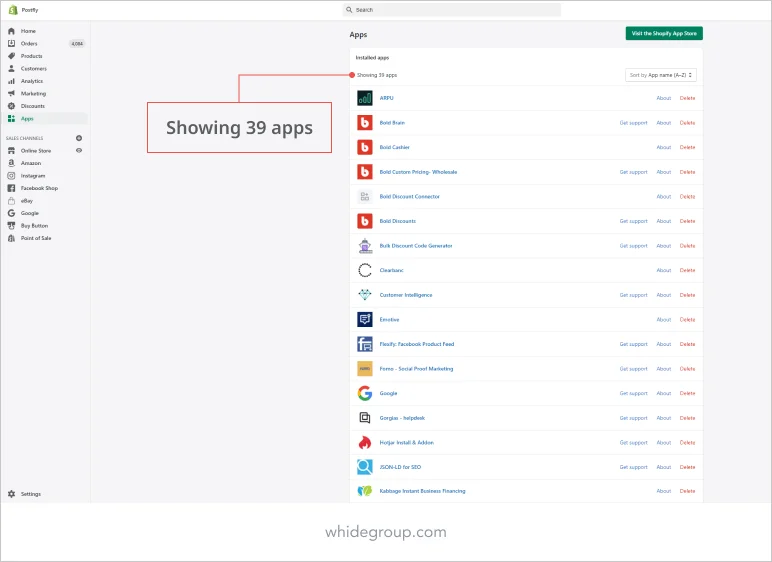The width and height of the screenshot is (772, 562).
Task: Click the Google sales channel item
Action: (x=30, y=213)
